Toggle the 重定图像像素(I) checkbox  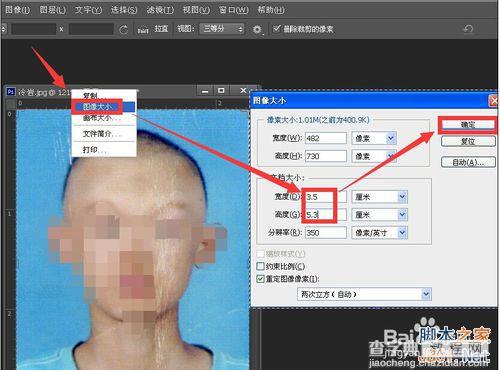(x=260, y=279)
